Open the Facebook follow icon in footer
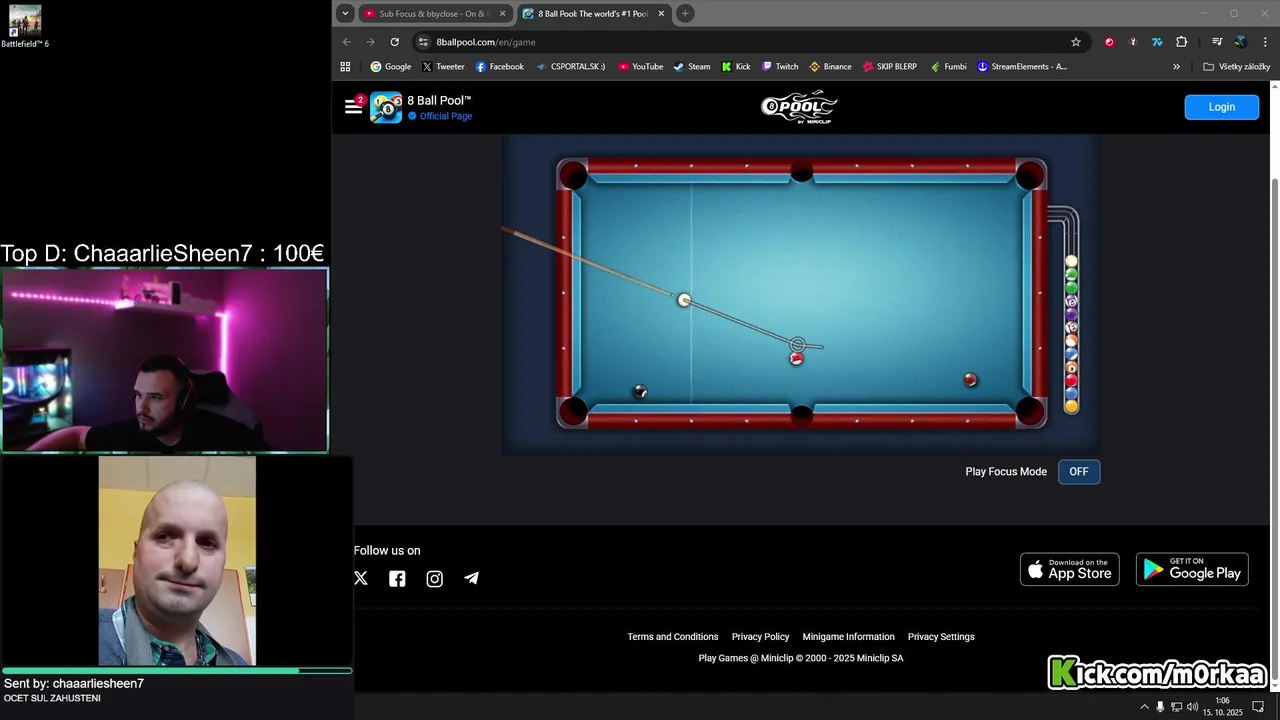Image resolution: width=1280 pixels, height=720 pixels. (397, 578)
